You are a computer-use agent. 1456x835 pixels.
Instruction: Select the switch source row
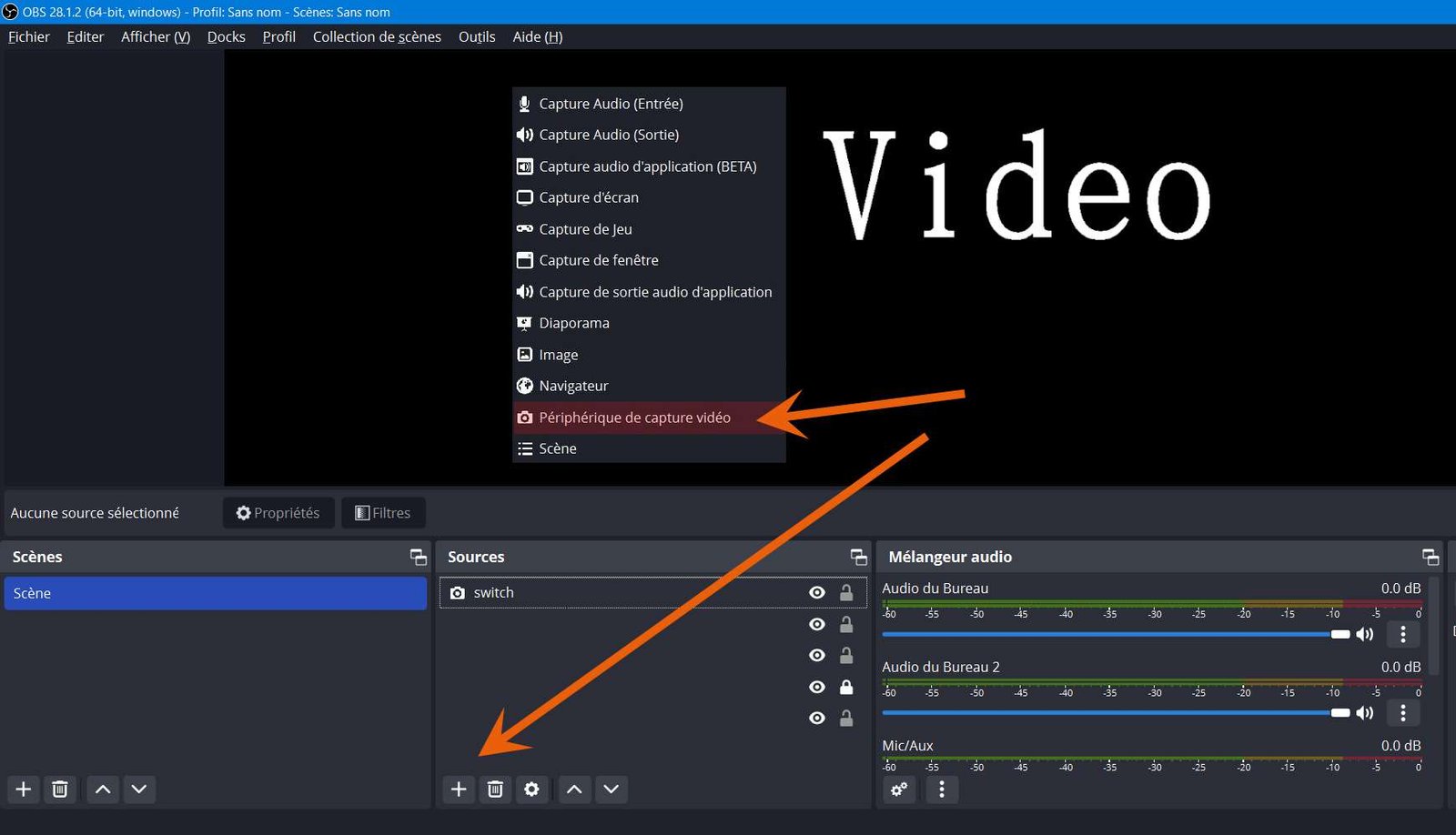point(653,592)
